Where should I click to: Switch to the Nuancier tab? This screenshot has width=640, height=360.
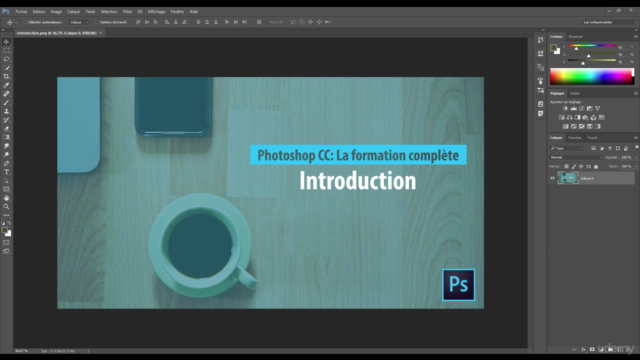(576, 36)
